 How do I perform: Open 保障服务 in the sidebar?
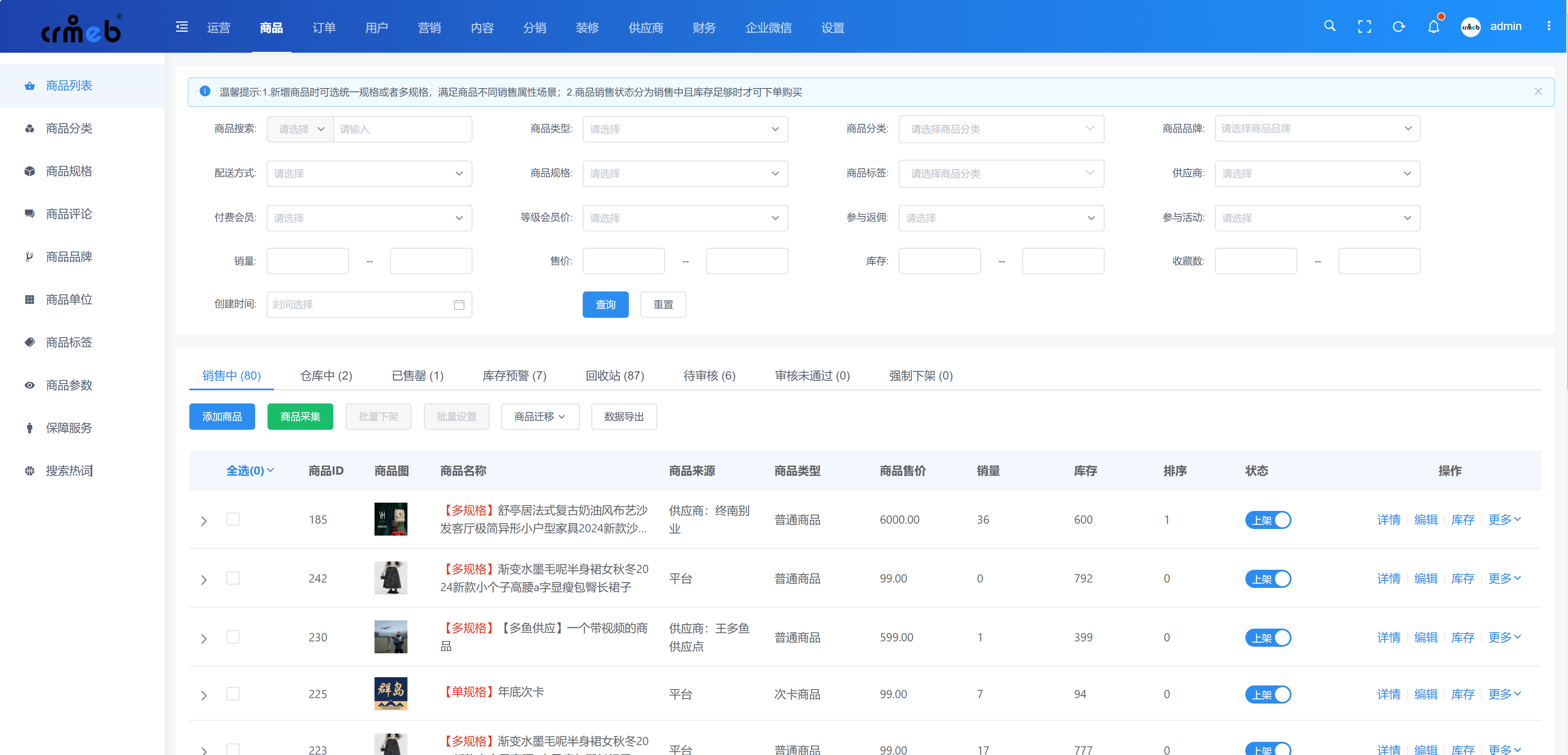(82, 428)
